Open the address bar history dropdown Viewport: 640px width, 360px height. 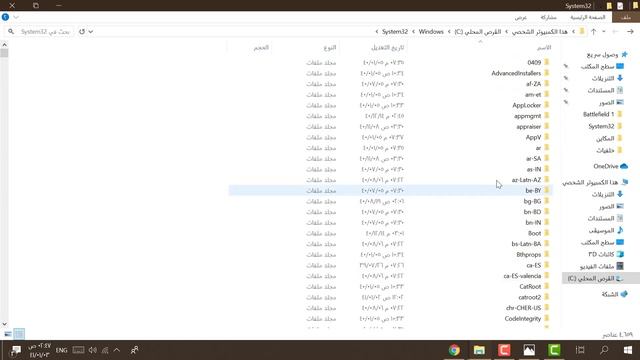(91, 31)
